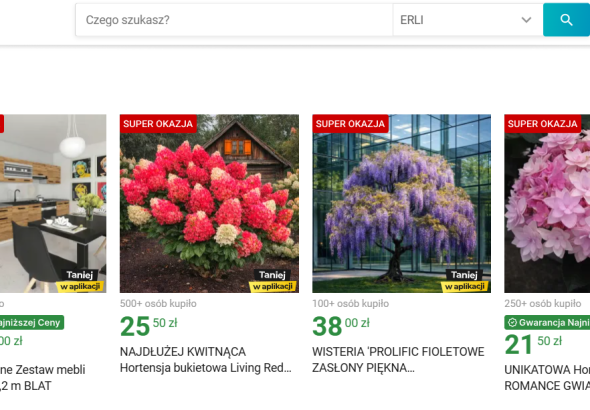Open 'Zestaw mebli' product title link
The height and width of the screenshot is (410, 590).
(x=43, y=378)
